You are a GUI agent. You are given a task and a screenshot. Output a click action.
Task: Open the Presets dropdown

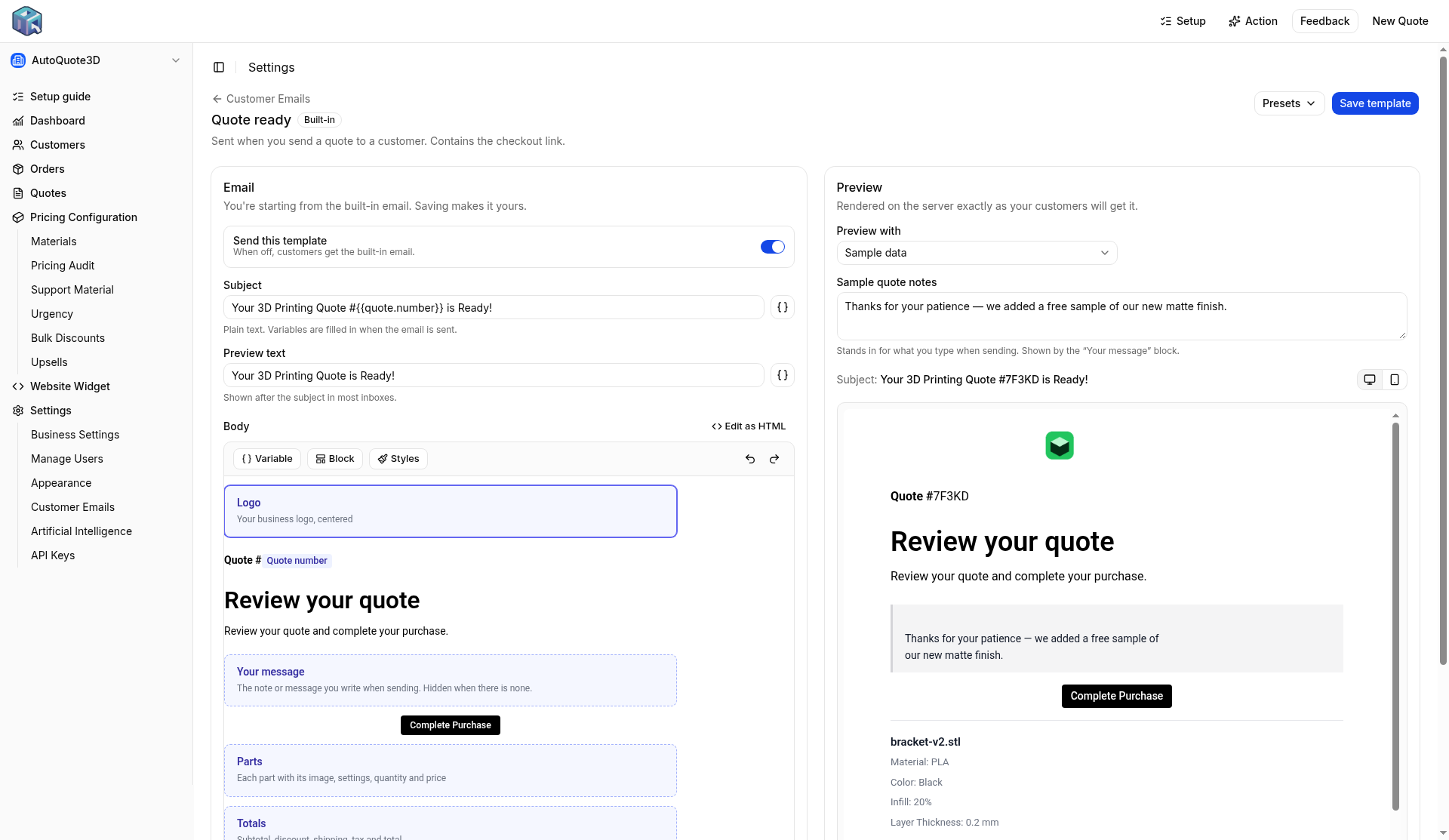coord(1289,103)
